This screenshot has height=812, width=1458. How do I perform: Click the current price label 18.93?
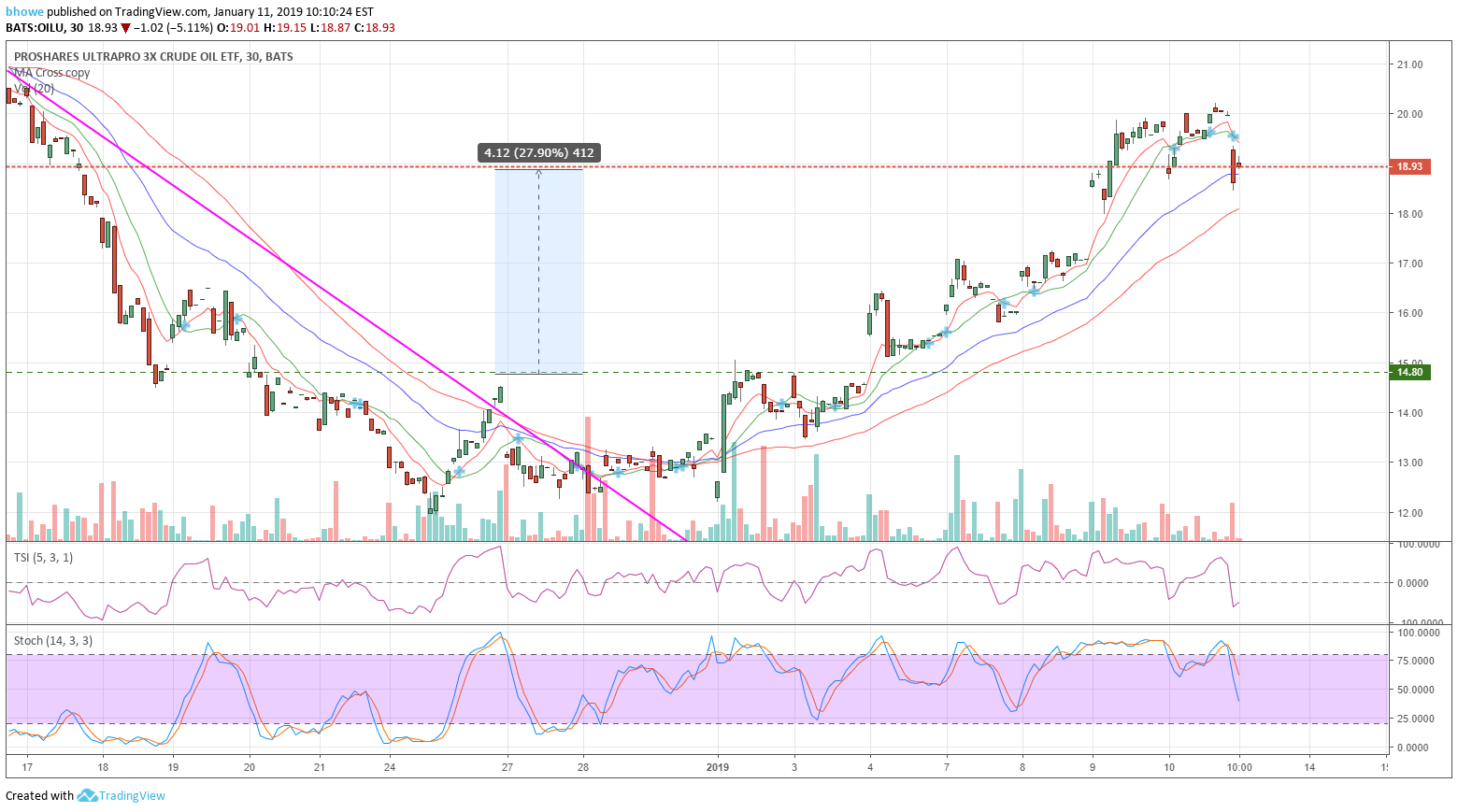pos(1409,166)
